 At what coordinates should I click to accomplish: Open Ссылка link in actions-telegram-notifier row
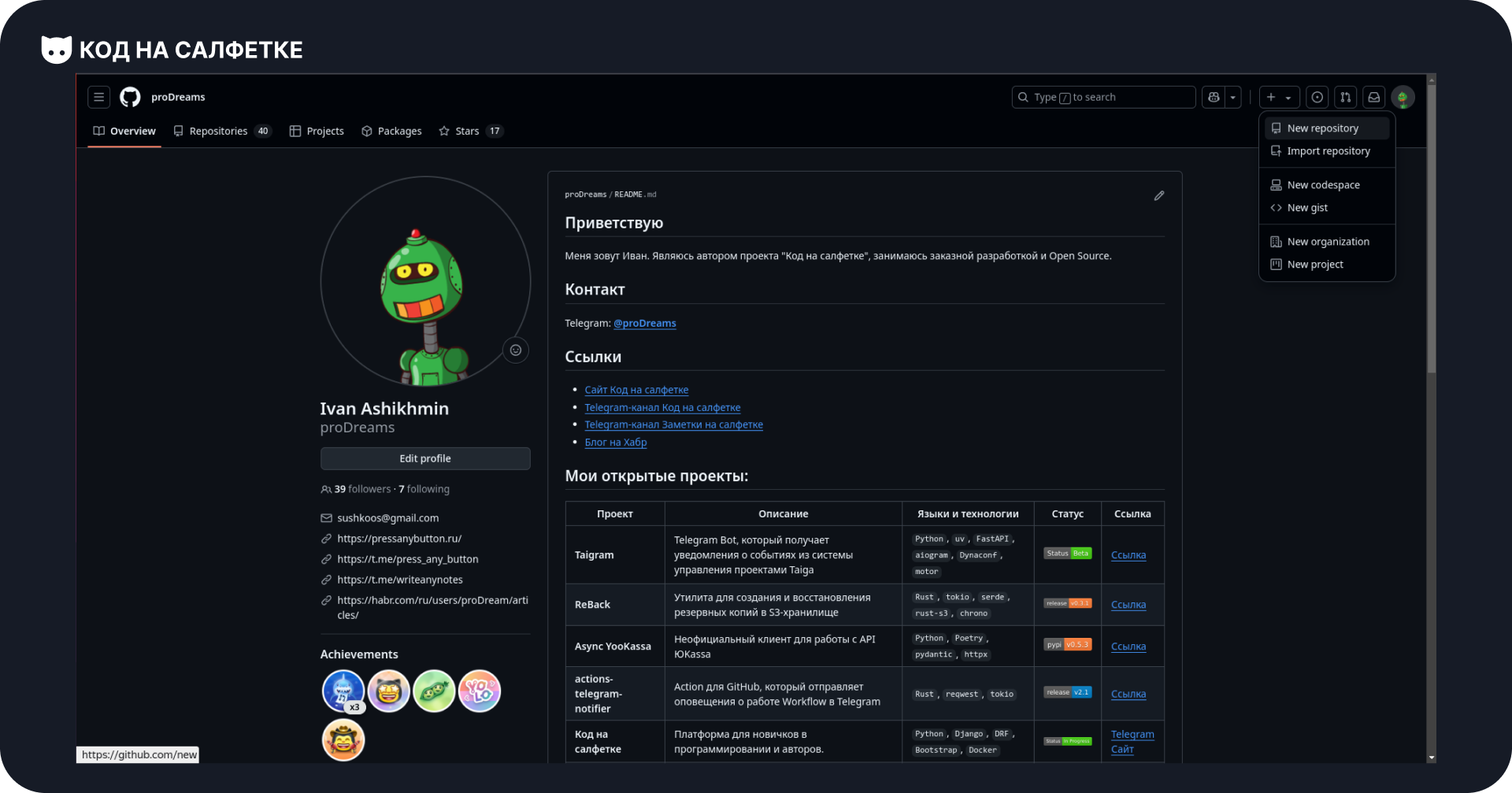tap(1128, 694)
